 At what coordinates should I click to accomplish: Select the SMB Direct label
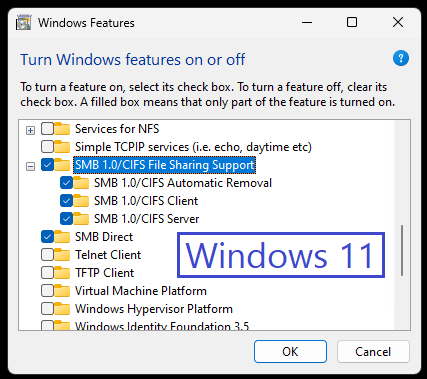104,237
